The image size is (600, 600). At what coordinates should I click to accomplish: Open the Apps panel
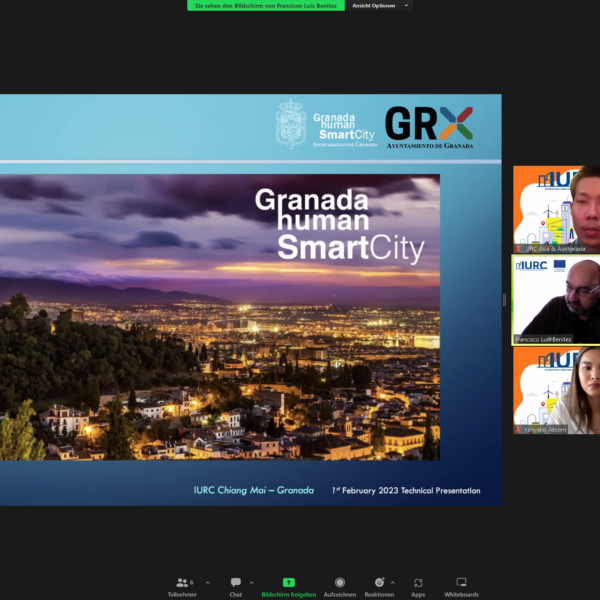[418, 587]
